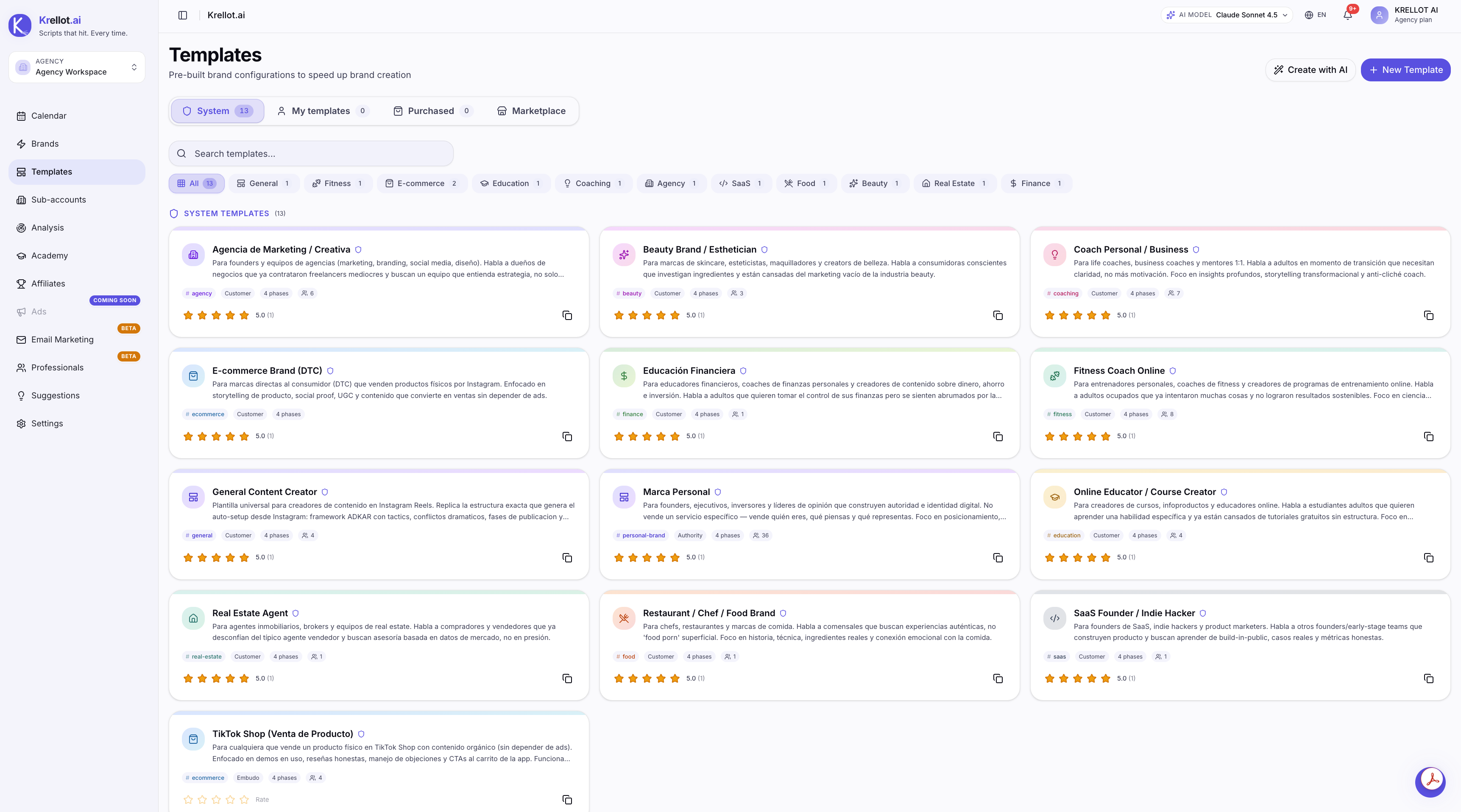Open the floating PDF helper button
The height and width of the screenshot is (812, 1461).
click(x=1430, y=781)
